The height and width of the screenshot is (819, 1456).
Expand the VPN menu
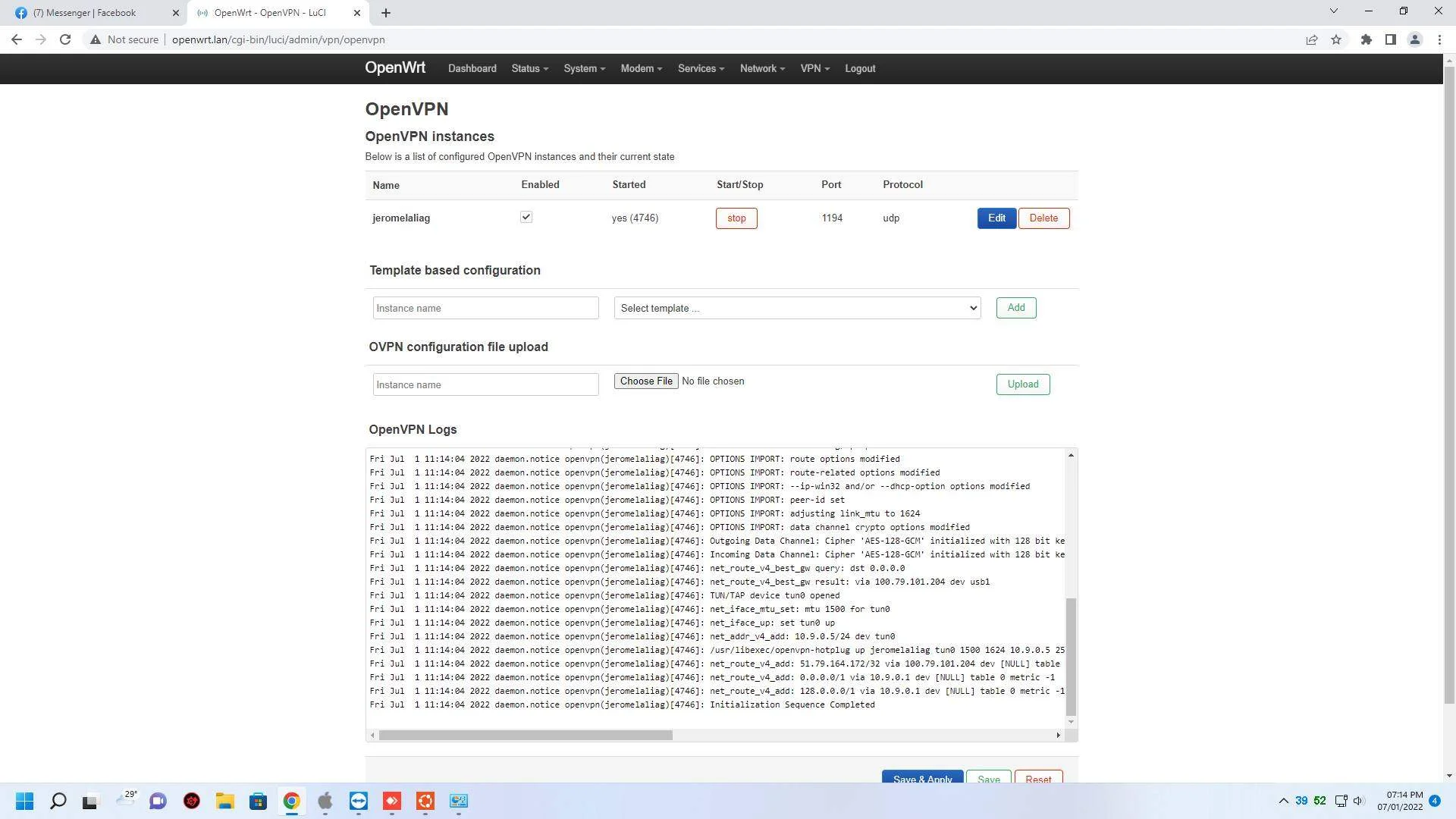tap(814, 68)
